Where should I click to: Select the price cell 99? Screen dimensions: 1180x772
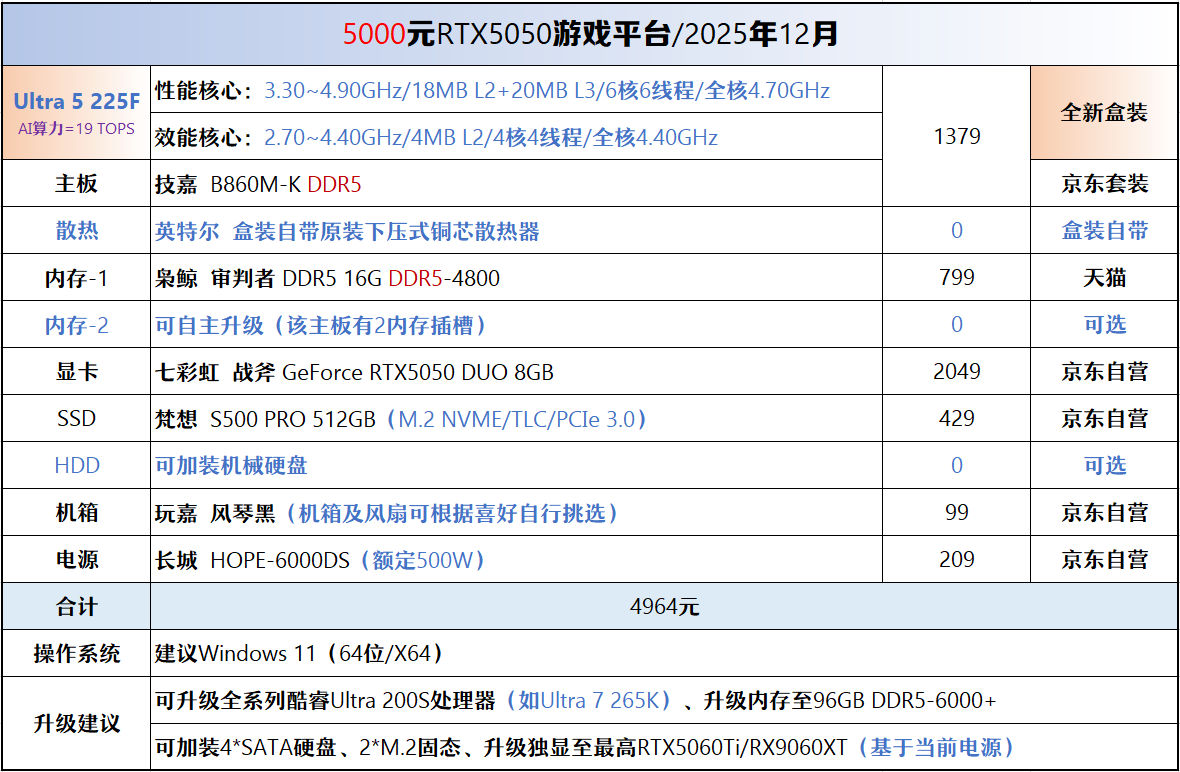tap(956, 512)
